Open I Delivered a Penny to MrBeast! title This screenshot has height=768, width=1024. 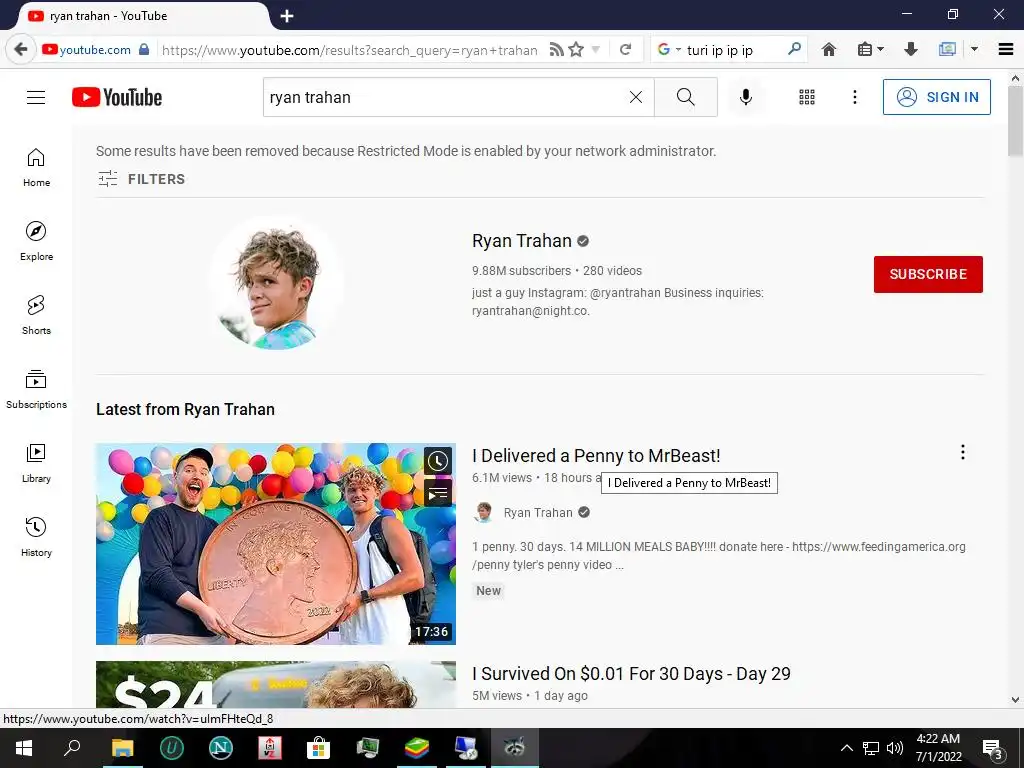coord(596,456)
